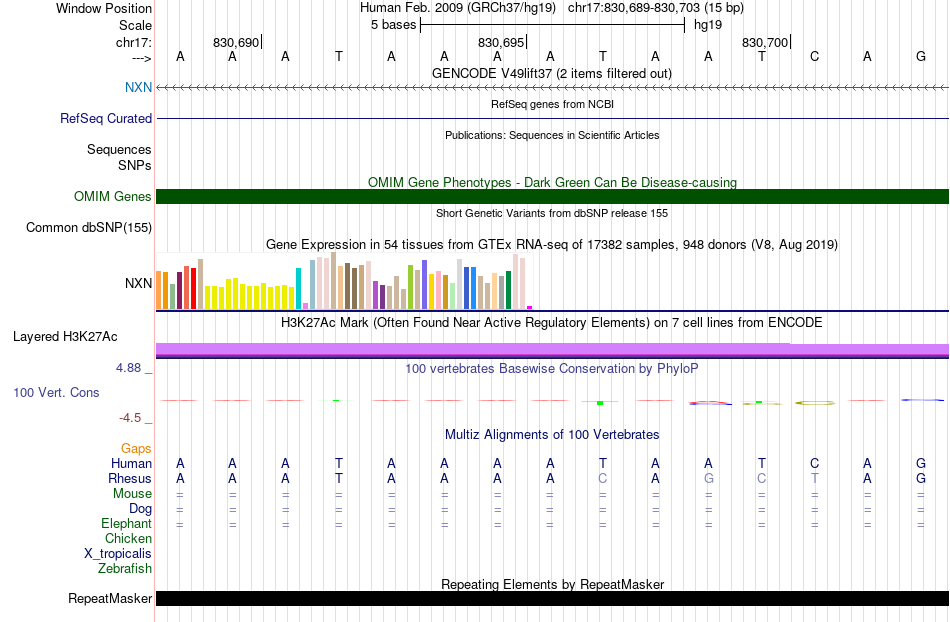Click the bright cyan bar in the GTEx chart
950x622 pixels.
pos(298,289)
